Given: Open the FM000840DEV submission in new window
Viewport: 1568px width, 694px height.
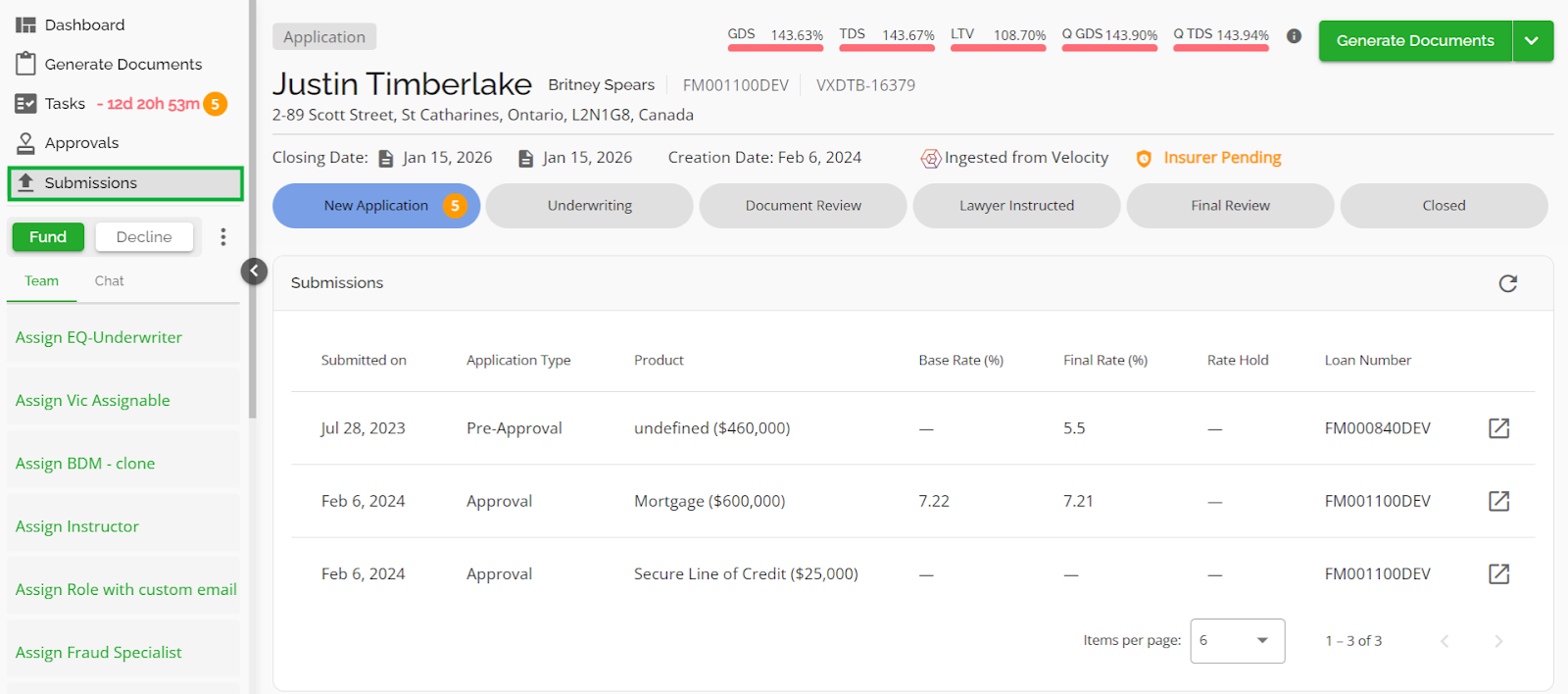Looking at the screenshot, I should click(x=1498, y=428).
